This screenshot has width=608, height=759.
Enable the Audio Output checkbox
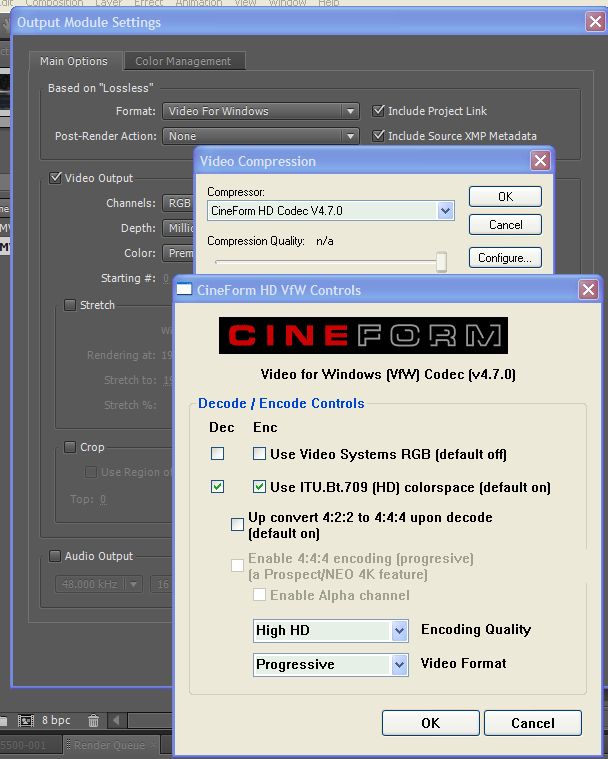[x=55, y=556]
